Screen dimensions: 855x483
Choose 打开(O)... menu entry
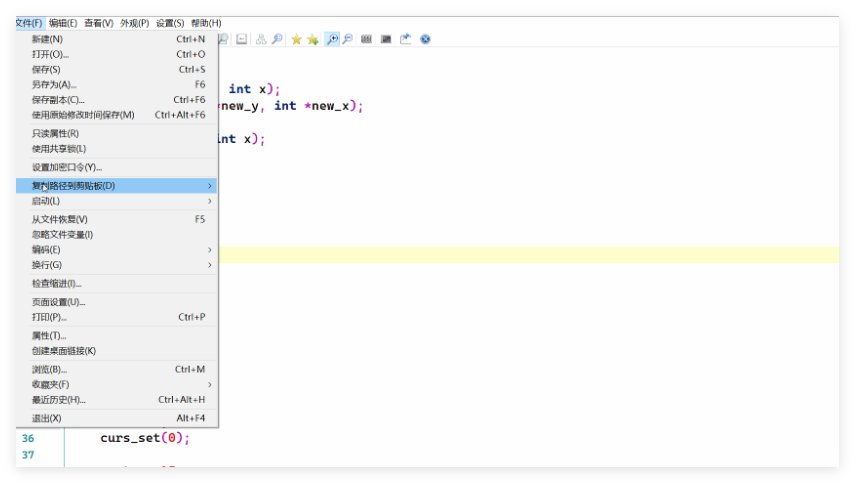tap(117, 55)
